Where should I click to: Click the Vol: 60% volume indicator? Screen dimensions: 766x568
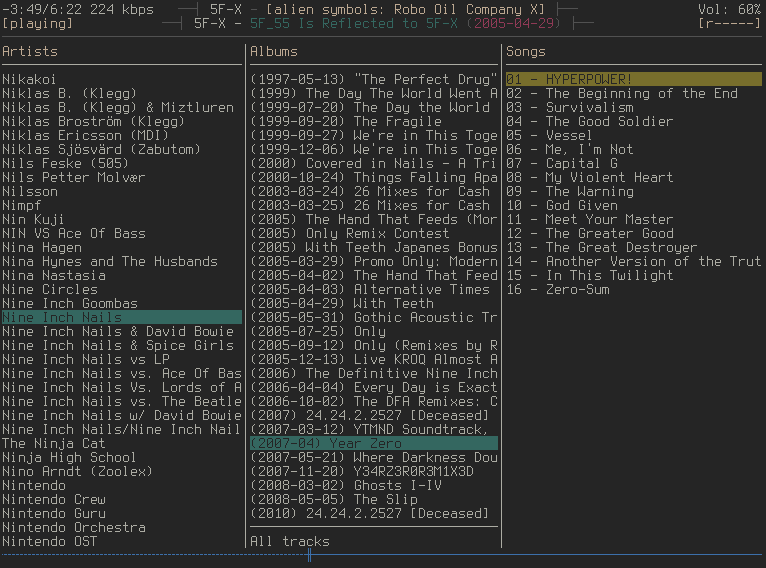729,9
